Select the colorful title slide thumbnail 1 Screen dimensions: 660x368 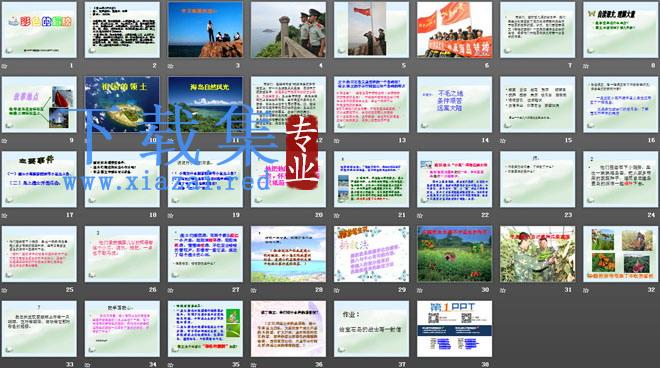click(x=39, y=29)
